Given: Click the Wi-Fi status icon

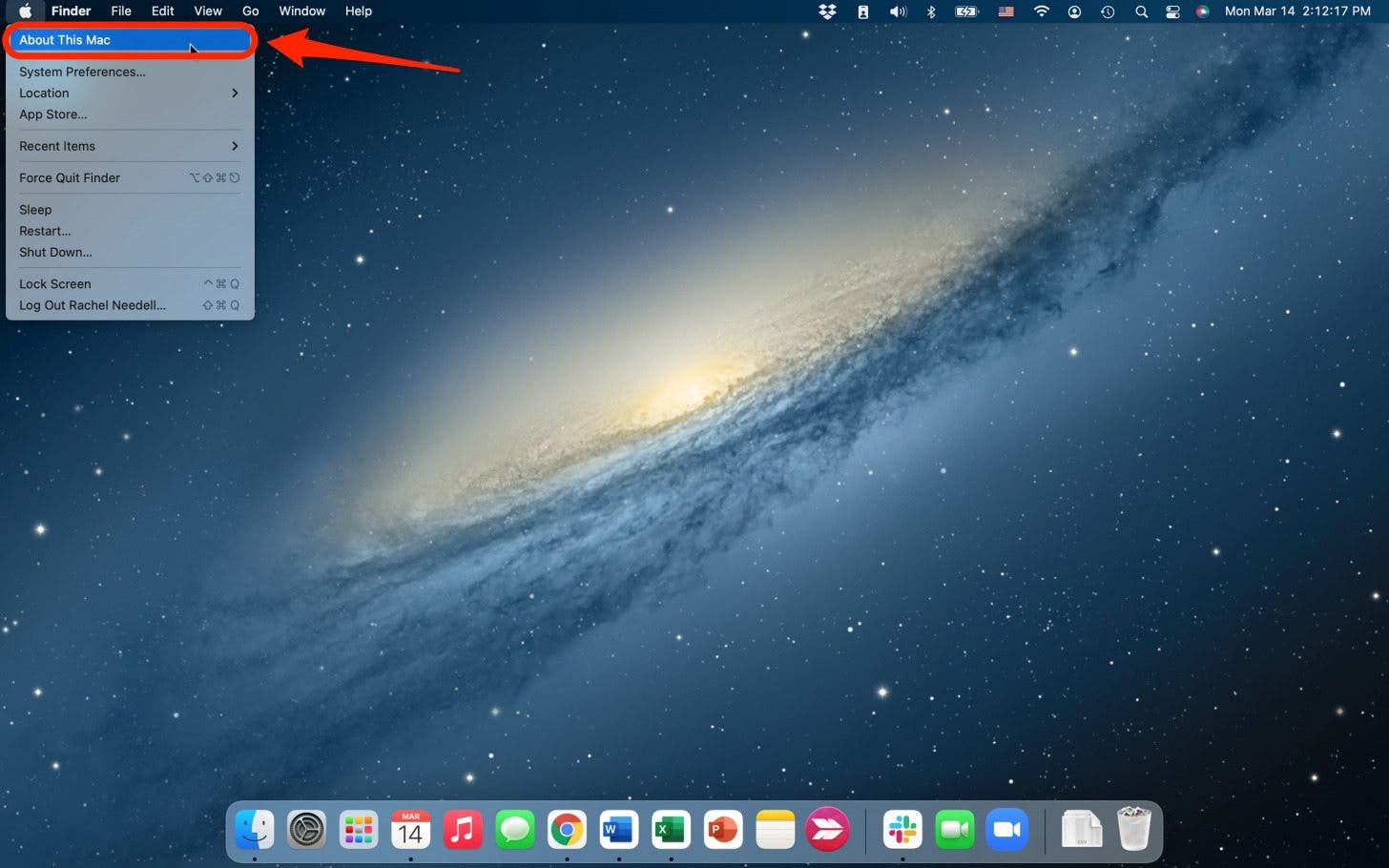Looking at the screenshot, I should pyautogui.click(x=1041, y=11).
